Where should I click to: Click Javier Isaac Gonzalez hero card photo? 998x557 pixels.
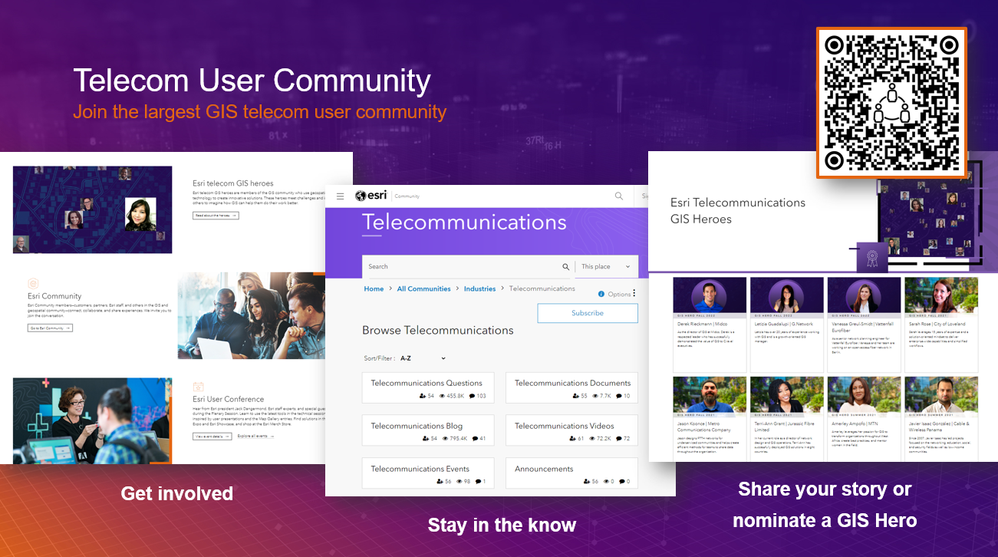pyautogui.click(x=941, y=395)
